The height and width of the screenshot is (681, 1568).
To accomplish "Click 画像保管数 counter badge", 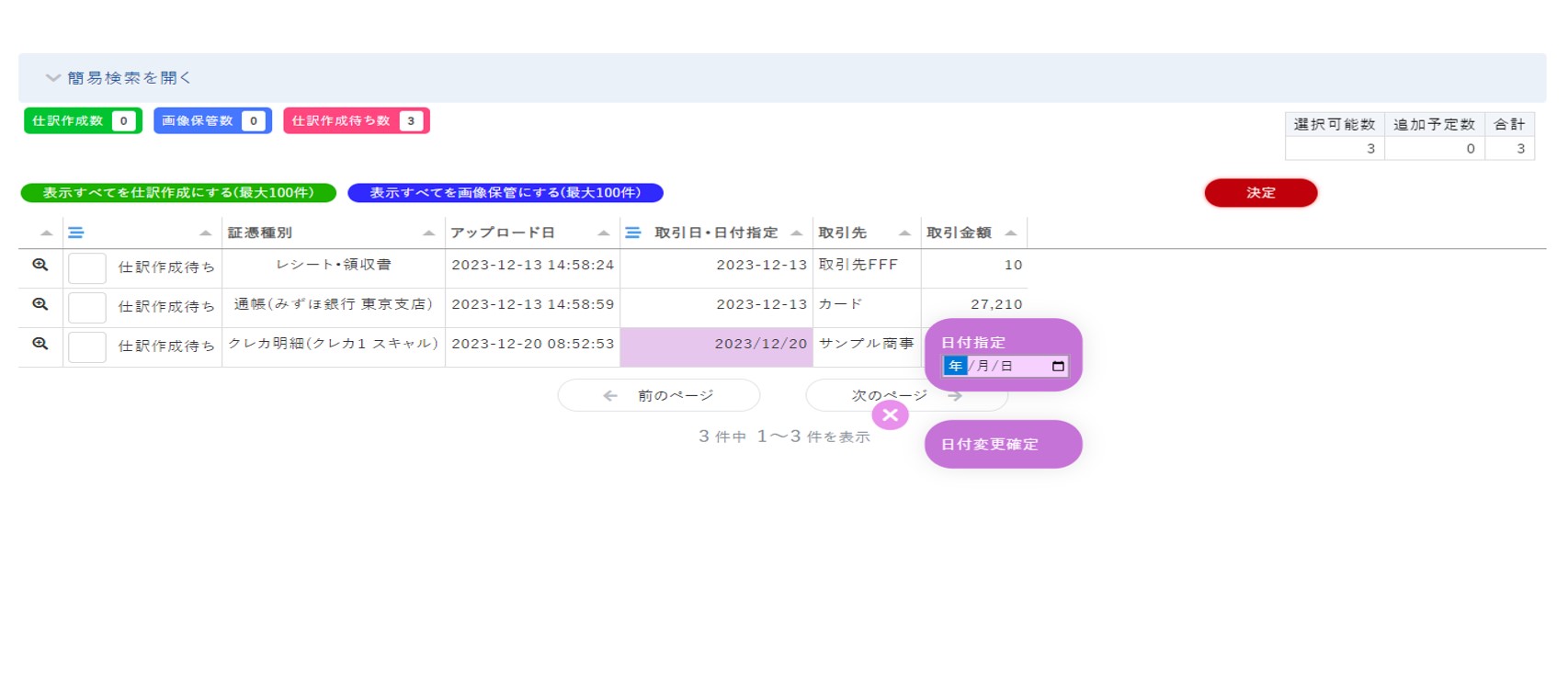I will pyautogui.click(x=212, y=121).
